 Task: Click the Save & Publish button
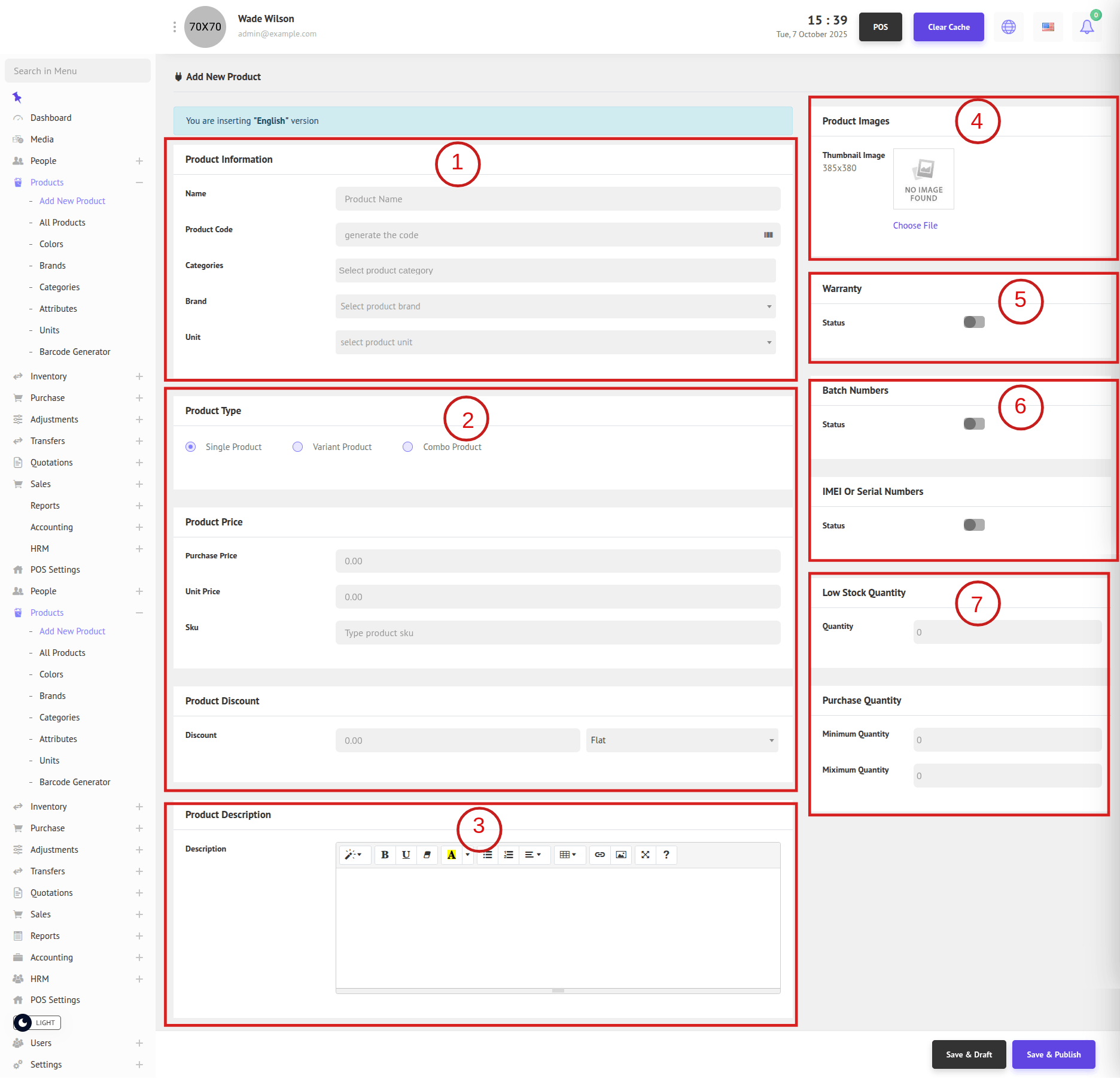[x=1053, y=1054]
